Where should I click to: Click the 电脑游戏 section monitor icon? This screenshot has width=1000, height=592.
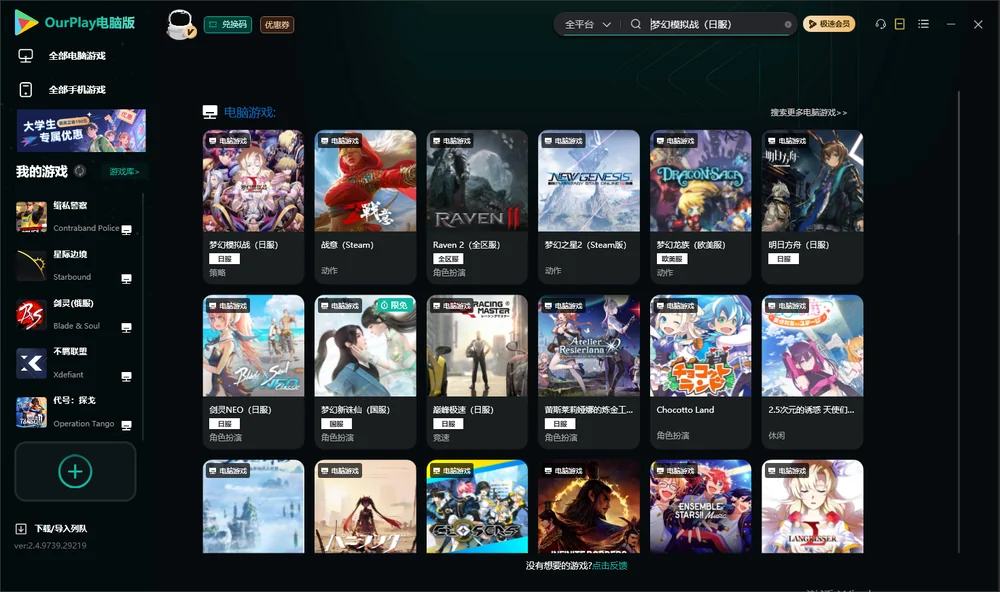click(210, 113)
